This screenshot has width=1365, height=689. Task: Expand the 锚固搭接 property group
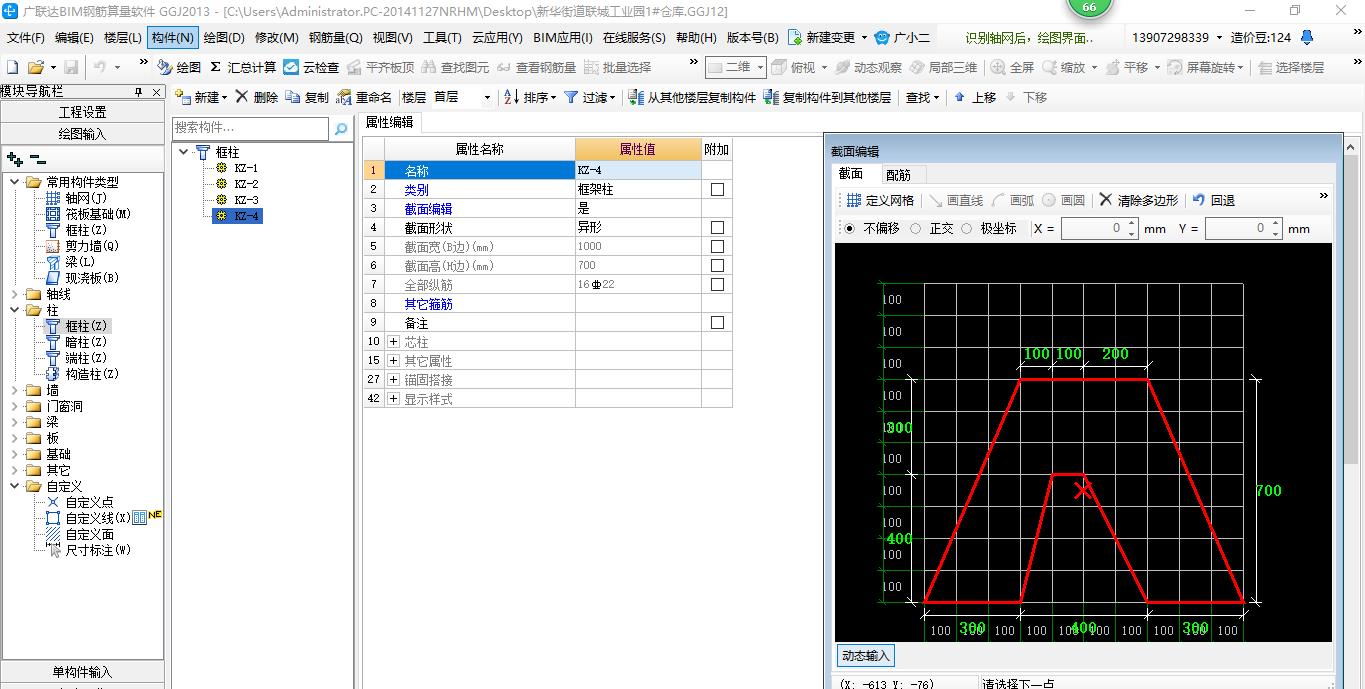(x=393, y=380)
